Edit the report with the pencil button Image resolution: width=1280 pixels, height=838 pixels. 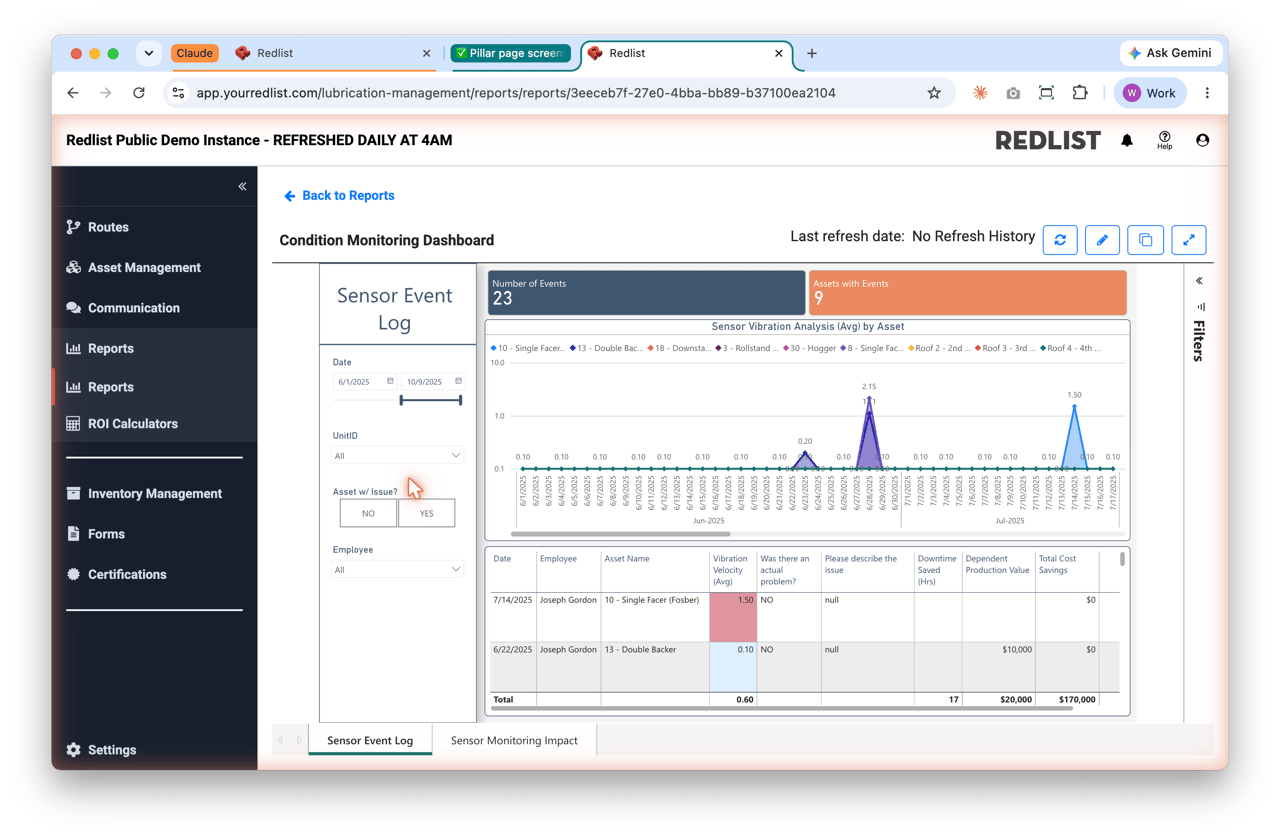pyautogui.click(x=1102, y=240)
